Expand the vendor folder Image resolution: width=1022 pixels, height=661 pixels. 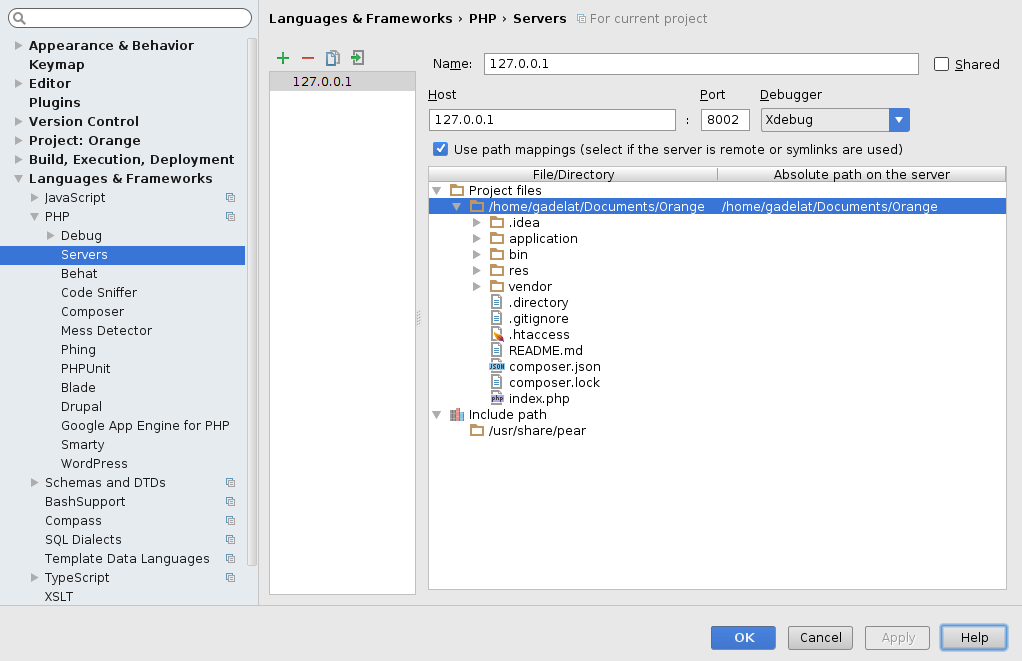(477, 286)
